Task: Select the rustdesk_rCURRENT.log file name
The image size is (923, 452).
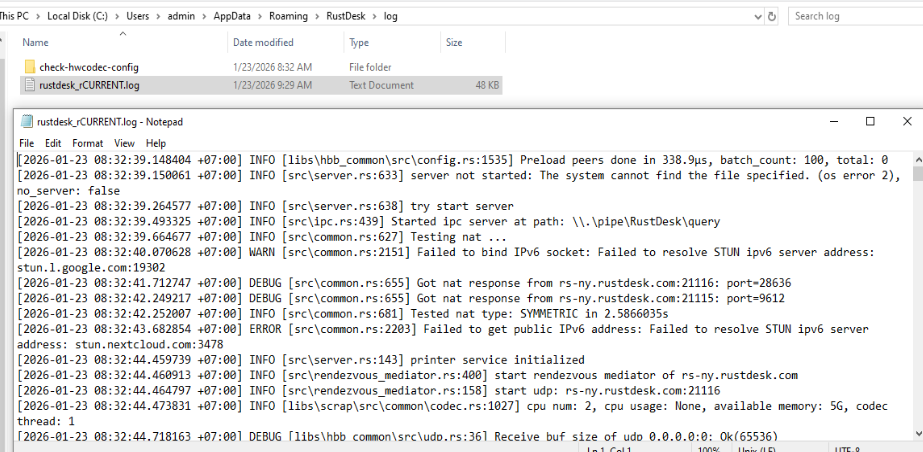Action: tap(89, 85)
